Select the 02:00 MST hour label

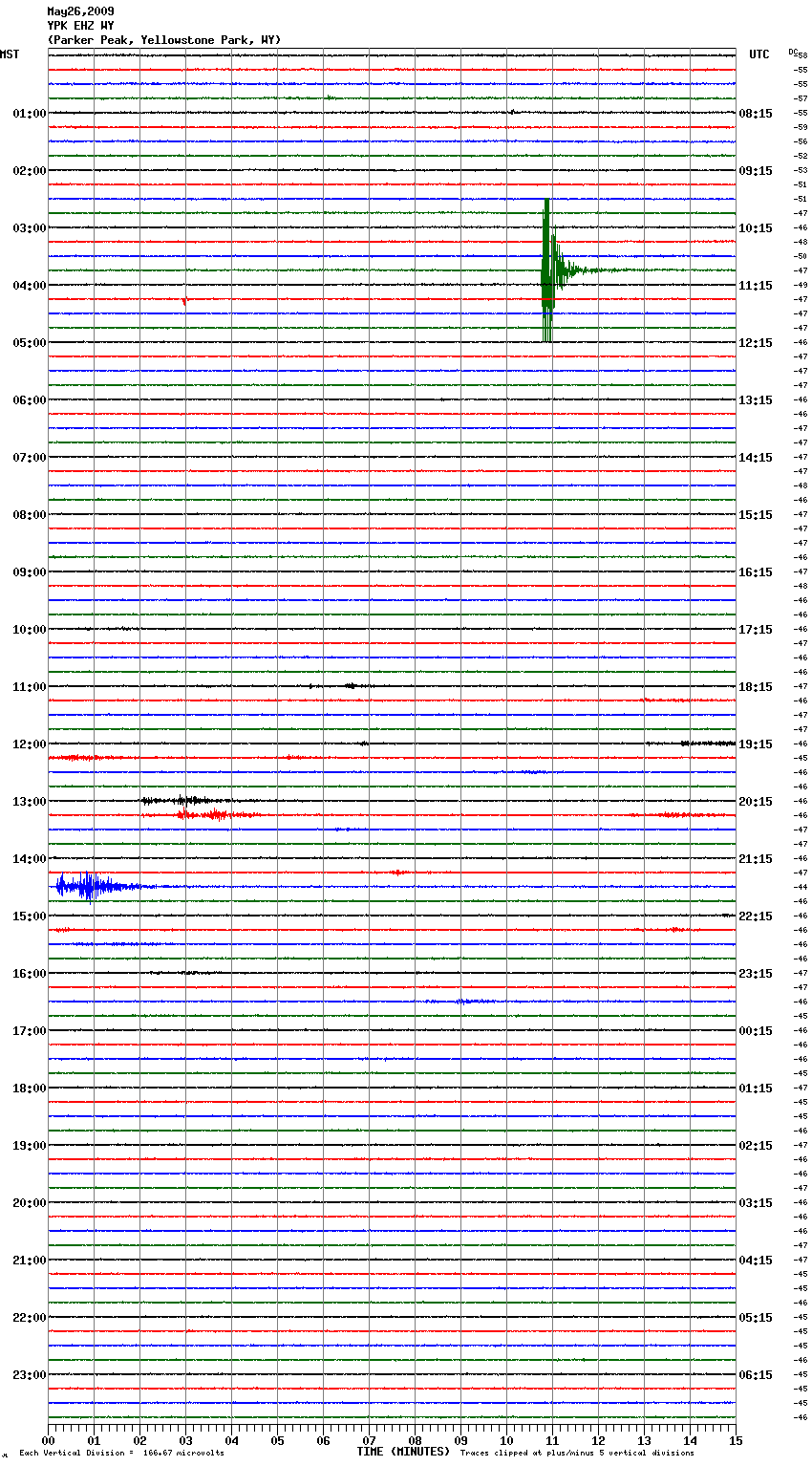point(30,171)
